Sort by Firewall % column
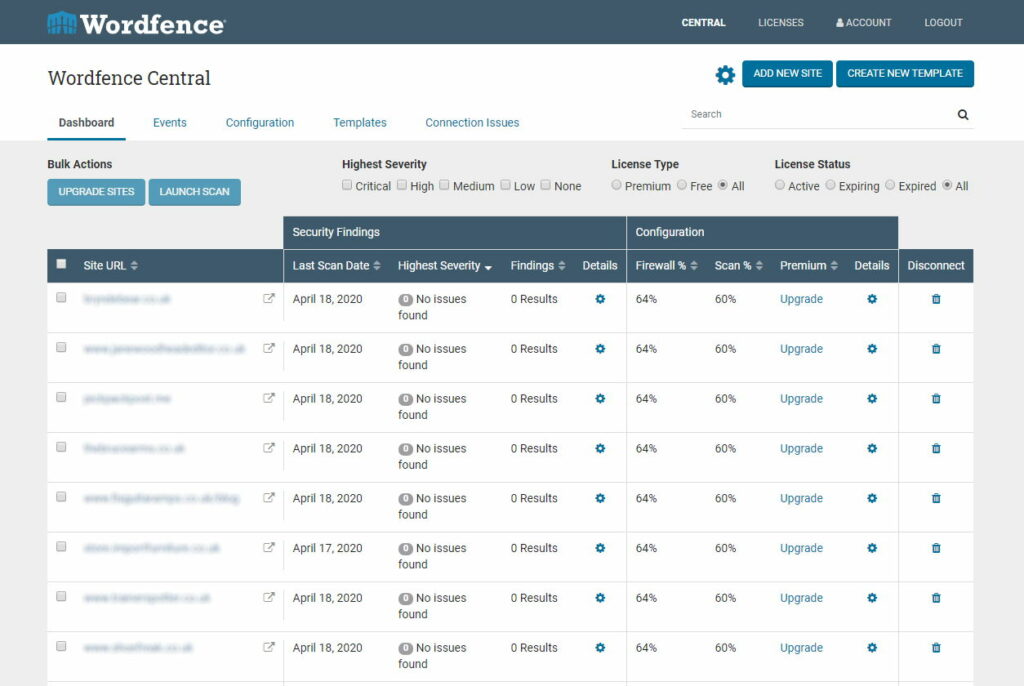The image size is (1024, 686). coord(667,265)
